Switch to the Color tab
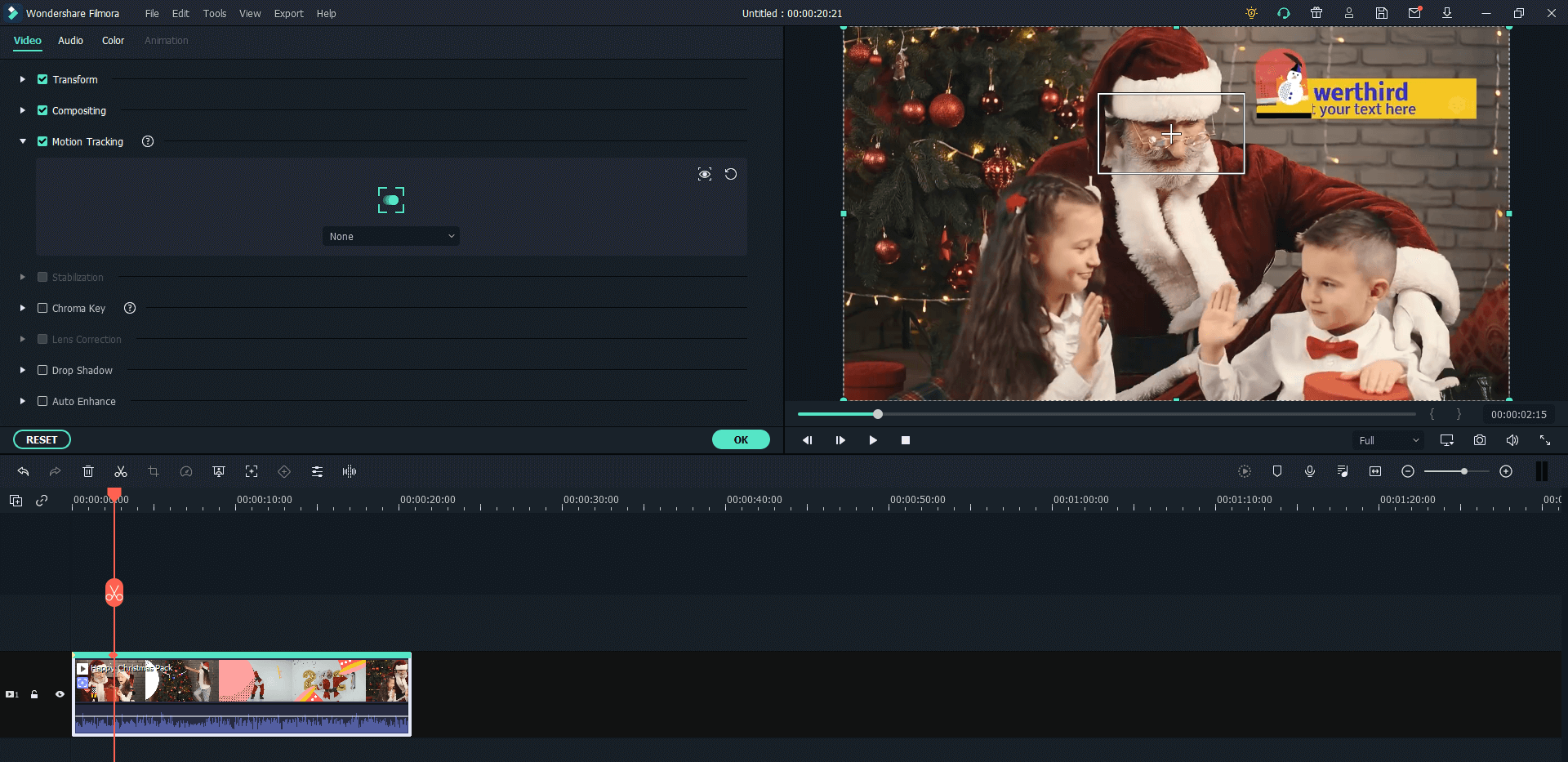This screenshot has width=1568, height=762. click(113, 40)
